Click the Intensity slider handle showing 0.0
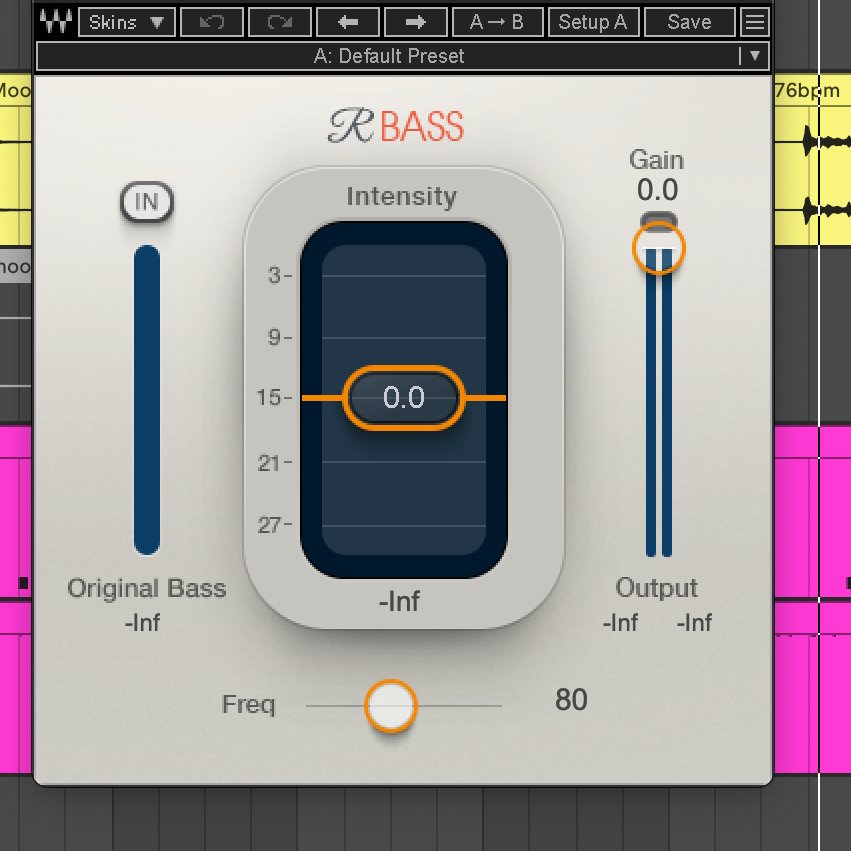 [x=404, y=398]
